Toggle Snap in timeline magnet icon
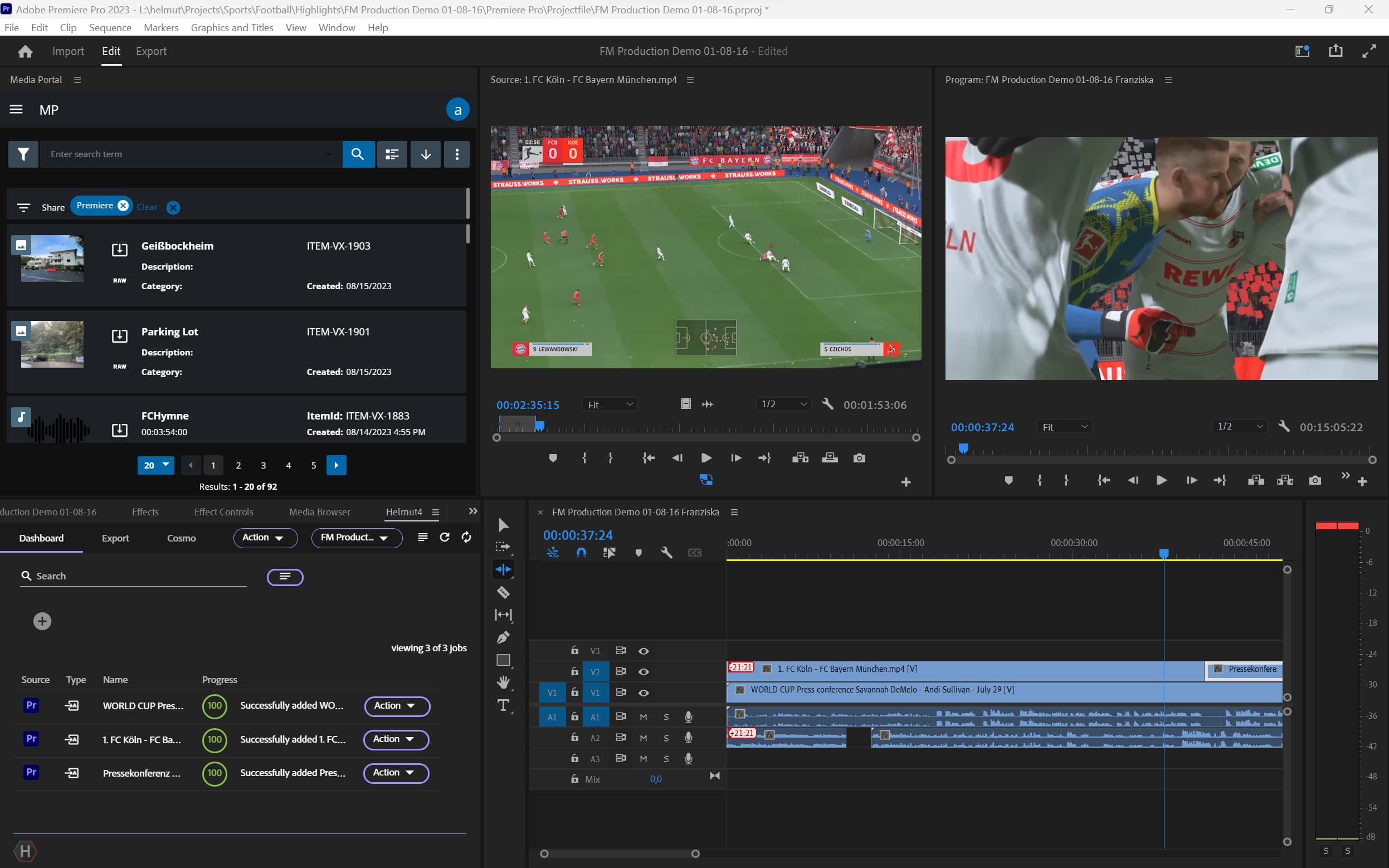Image resolution: width=1389 pixels, height=868 pixels. tap(581, 552)
